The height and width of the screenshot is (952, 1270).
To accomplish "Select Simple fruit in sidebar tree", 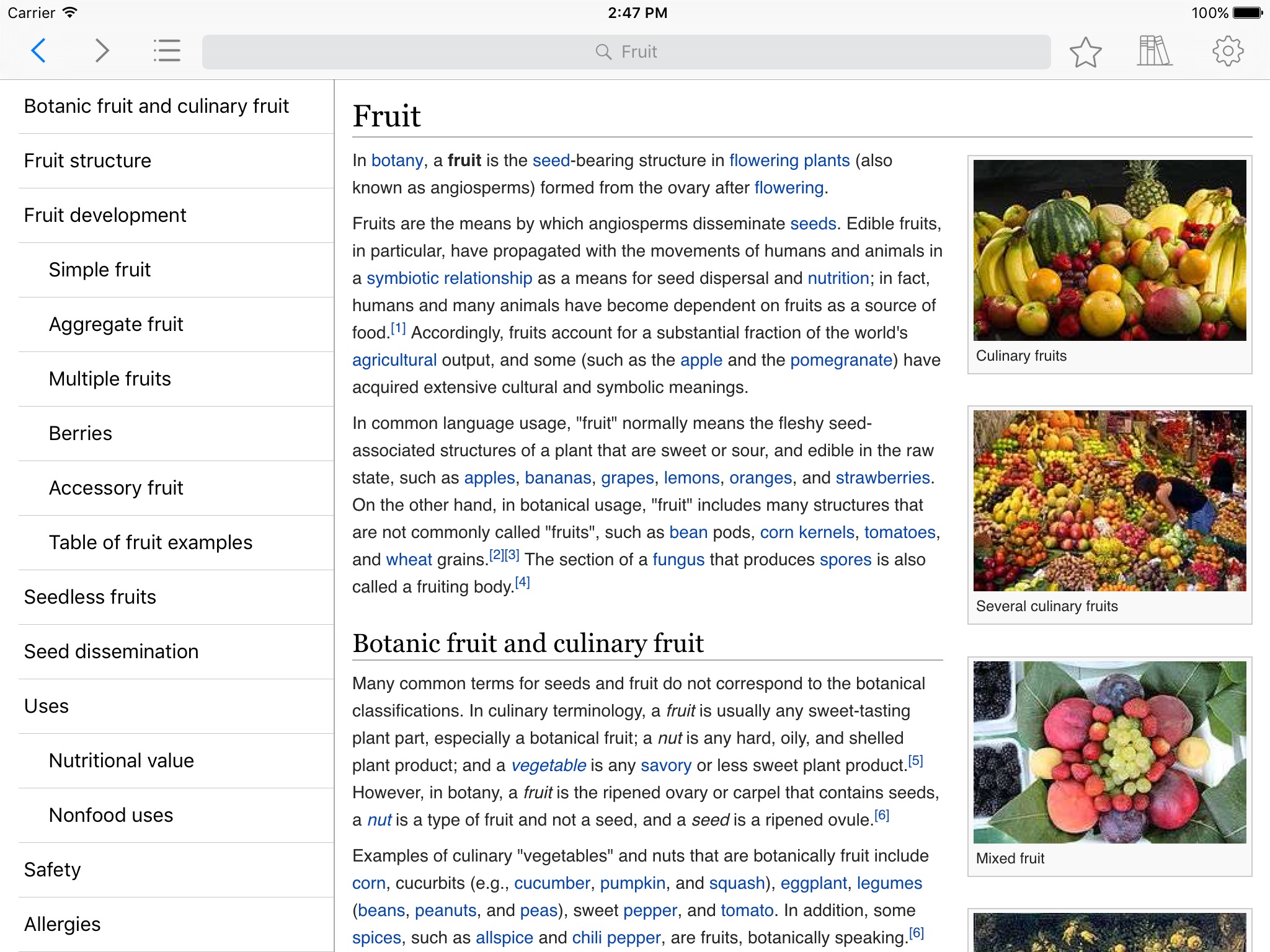I will (99, 269).
